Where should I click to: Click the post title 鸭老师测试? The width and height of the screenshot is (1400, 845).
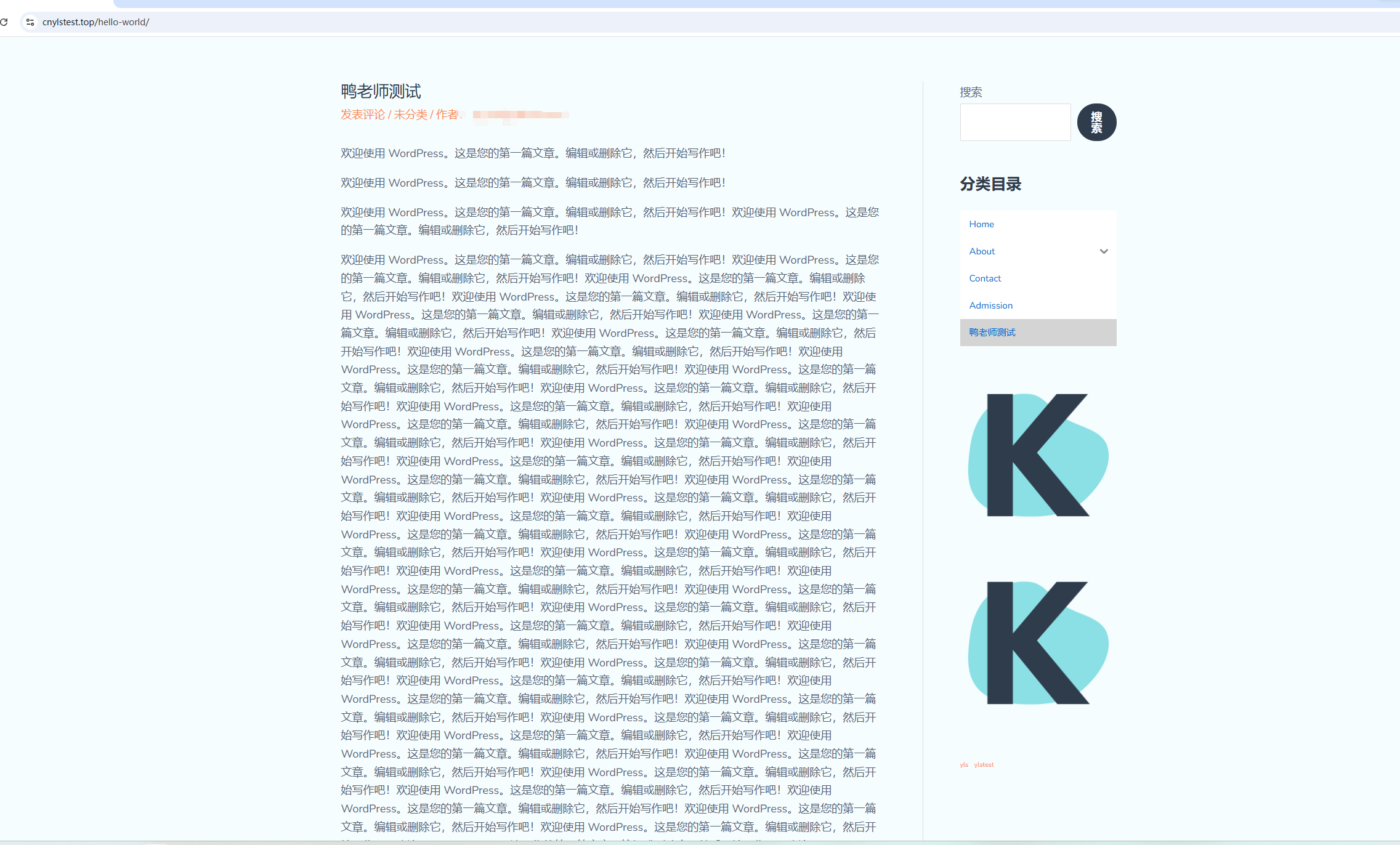[x=381, y=91]
